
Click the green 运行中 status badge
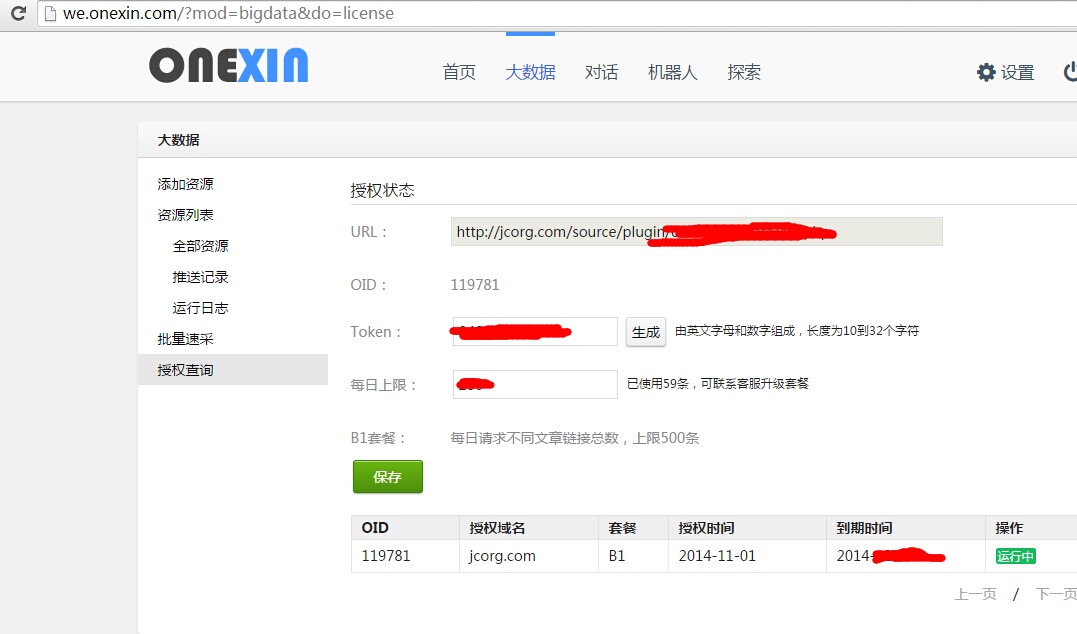pos(1015,556)
